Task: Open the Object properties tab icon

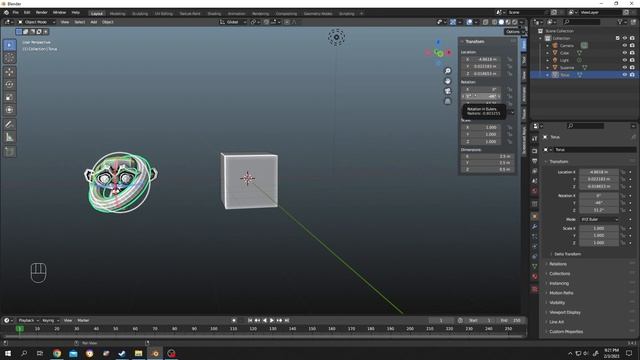Action: [x=534, y=216]
